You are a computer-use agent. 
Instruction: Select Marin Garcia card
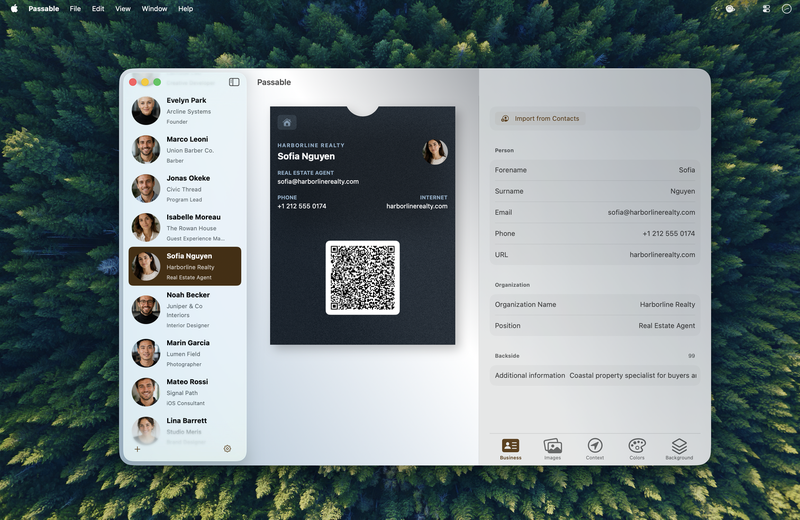(185, 353)
